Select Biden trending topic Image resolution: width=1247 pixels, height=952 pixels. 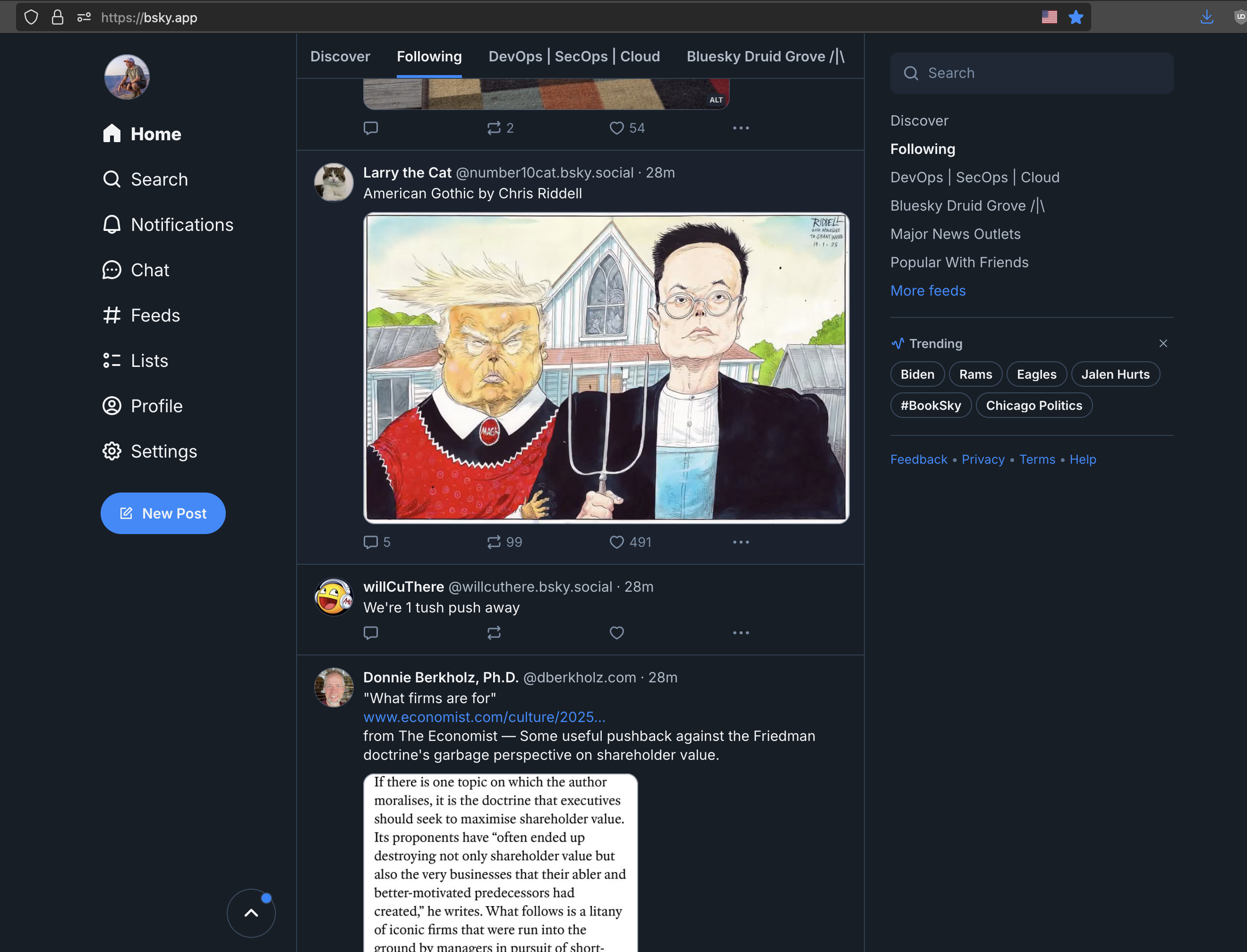(x=917, y=374)
